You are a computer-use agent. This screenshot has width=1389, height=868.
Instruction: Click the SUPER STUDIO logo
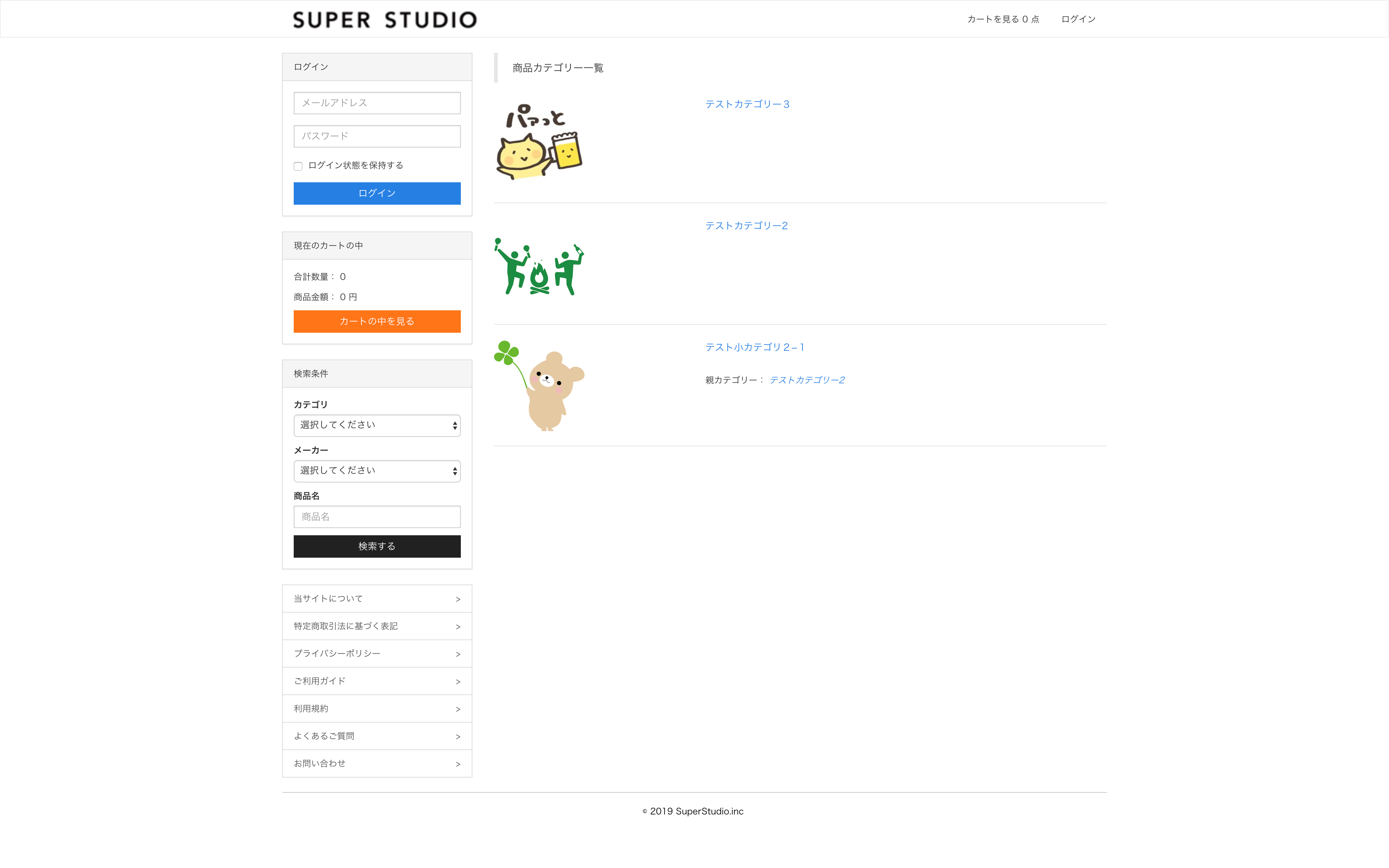[x=385, y=20]
